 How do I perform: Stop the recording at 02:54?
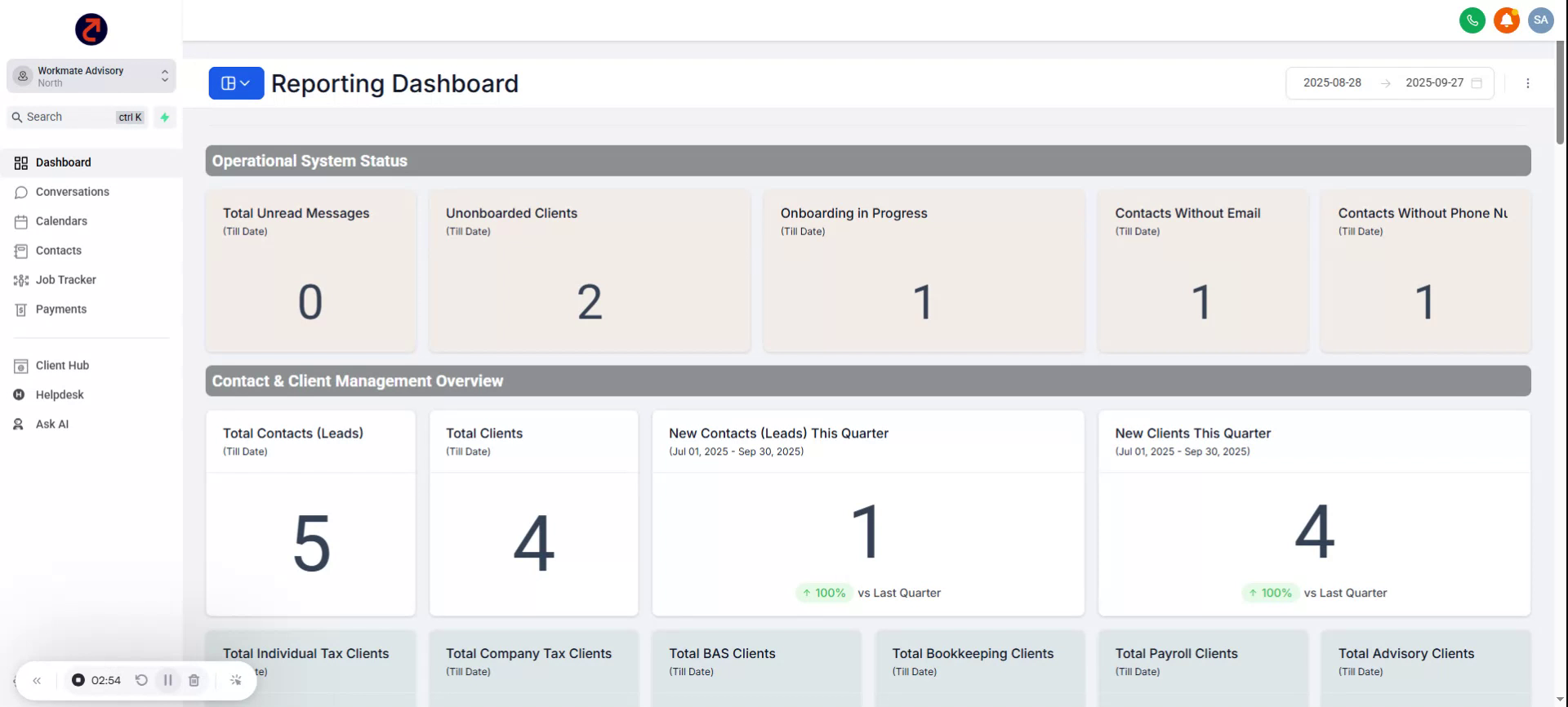pos(78,680)
